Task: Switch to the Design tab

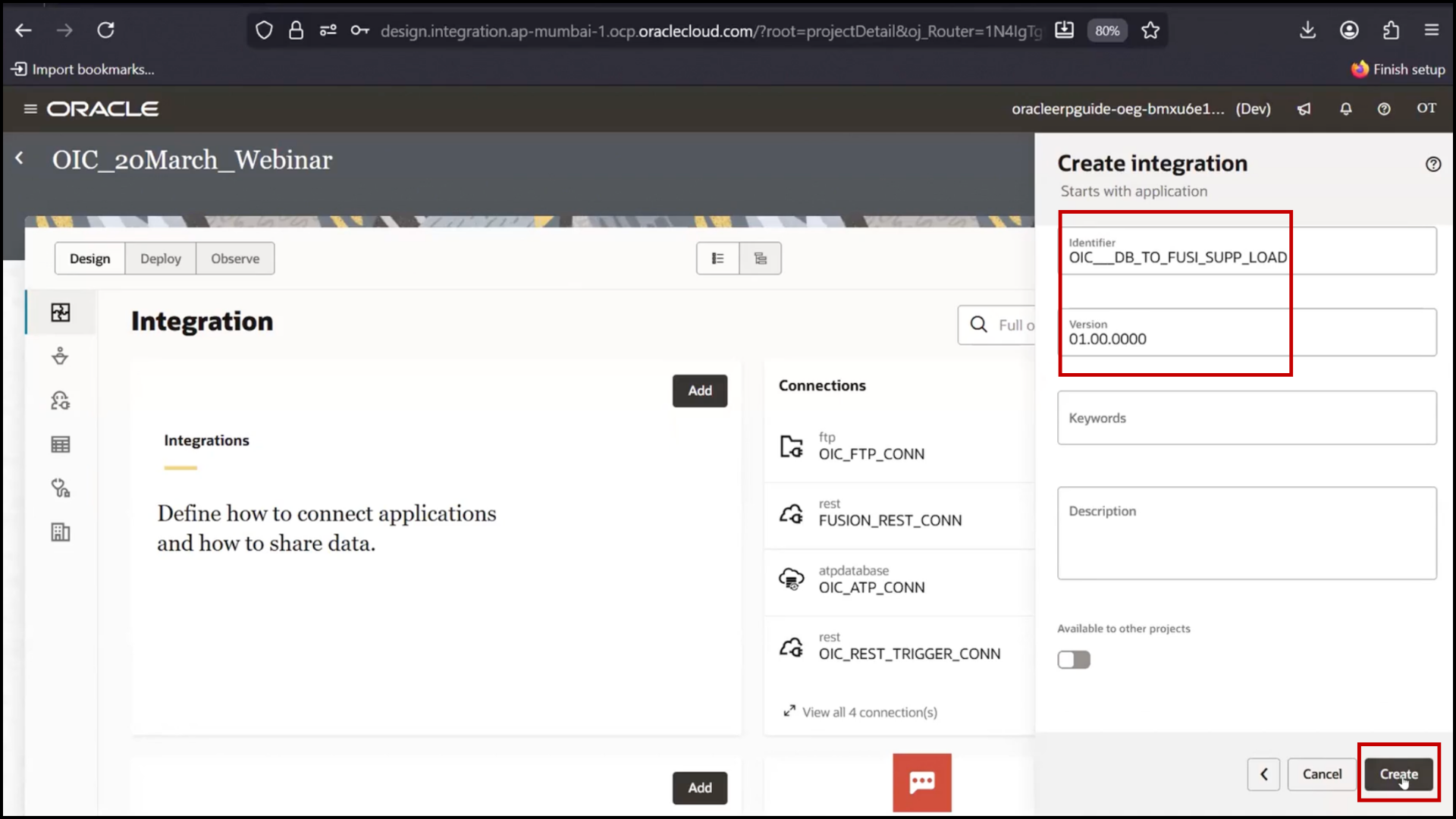Action: 89,259
